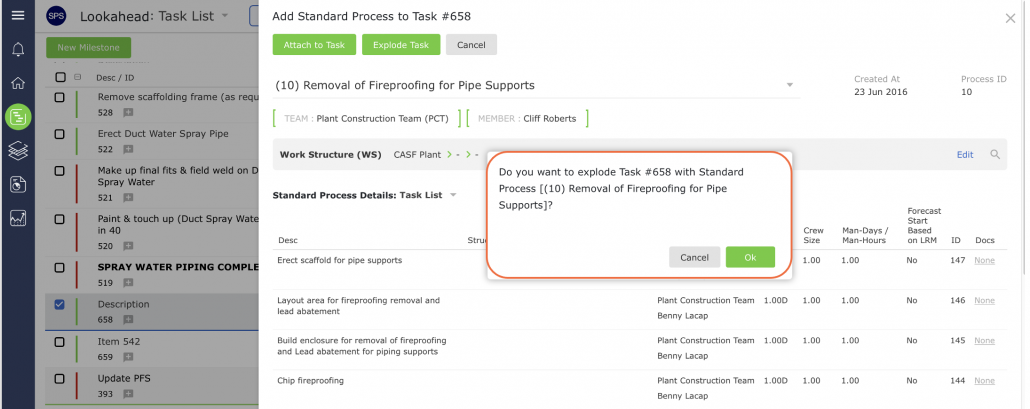
Task: Select the green task list sidebar icon
Action: pyautogui.click(x=18, y=117)
